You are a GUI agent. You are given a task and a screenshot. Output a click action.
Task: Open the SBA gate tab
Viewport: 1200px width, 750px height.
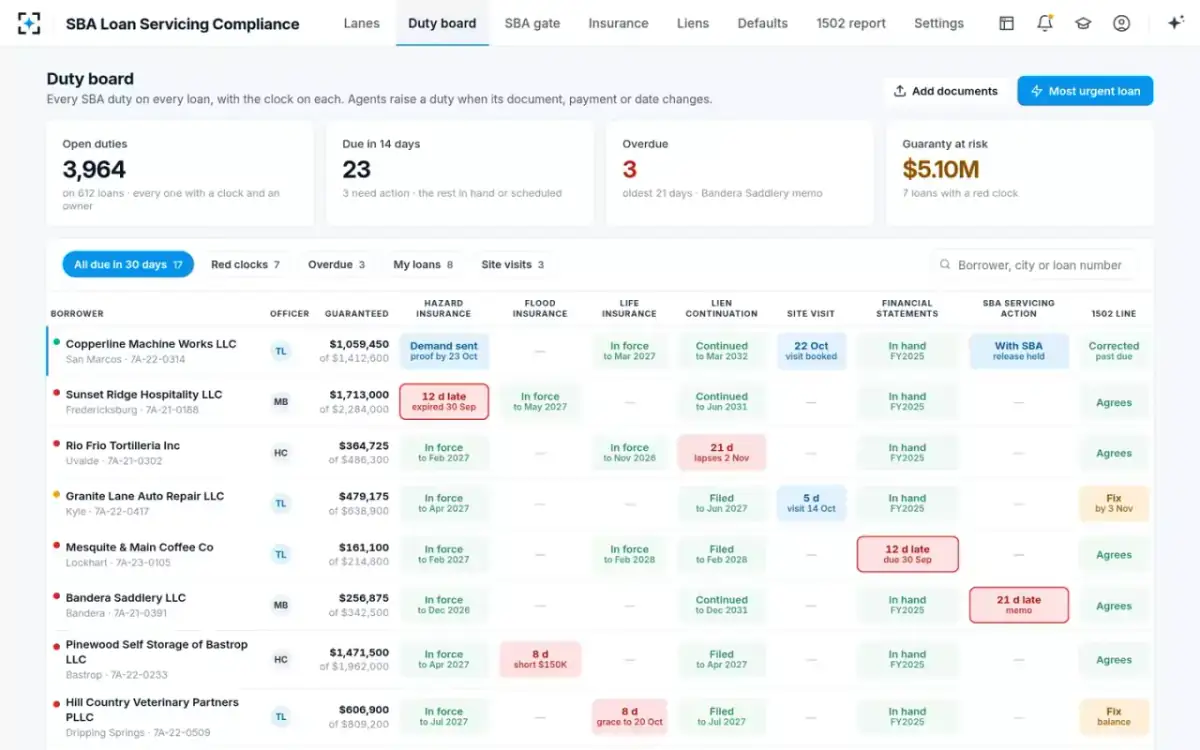click(532, 23)
